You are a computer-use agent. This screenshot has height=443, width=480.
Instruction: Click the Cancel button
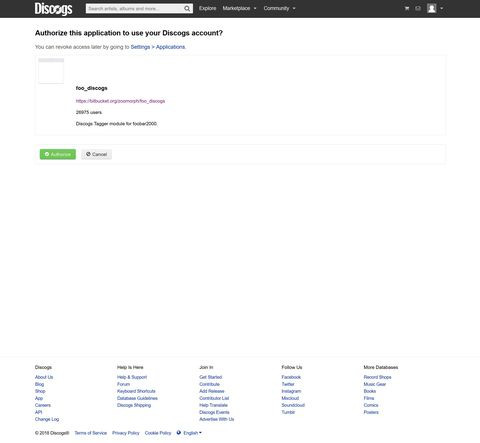pos(96,154)
